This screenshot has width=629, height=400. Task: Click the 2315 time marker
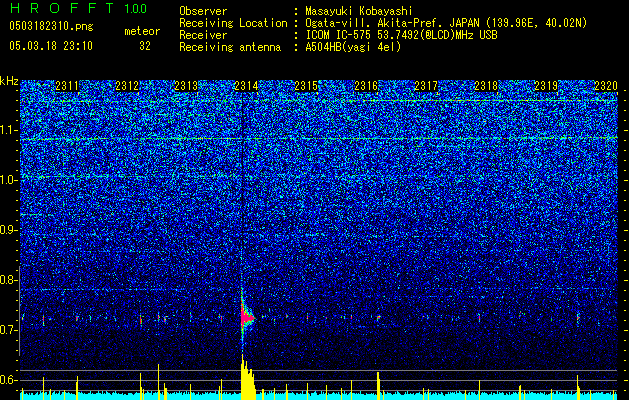tap(306, 86)
